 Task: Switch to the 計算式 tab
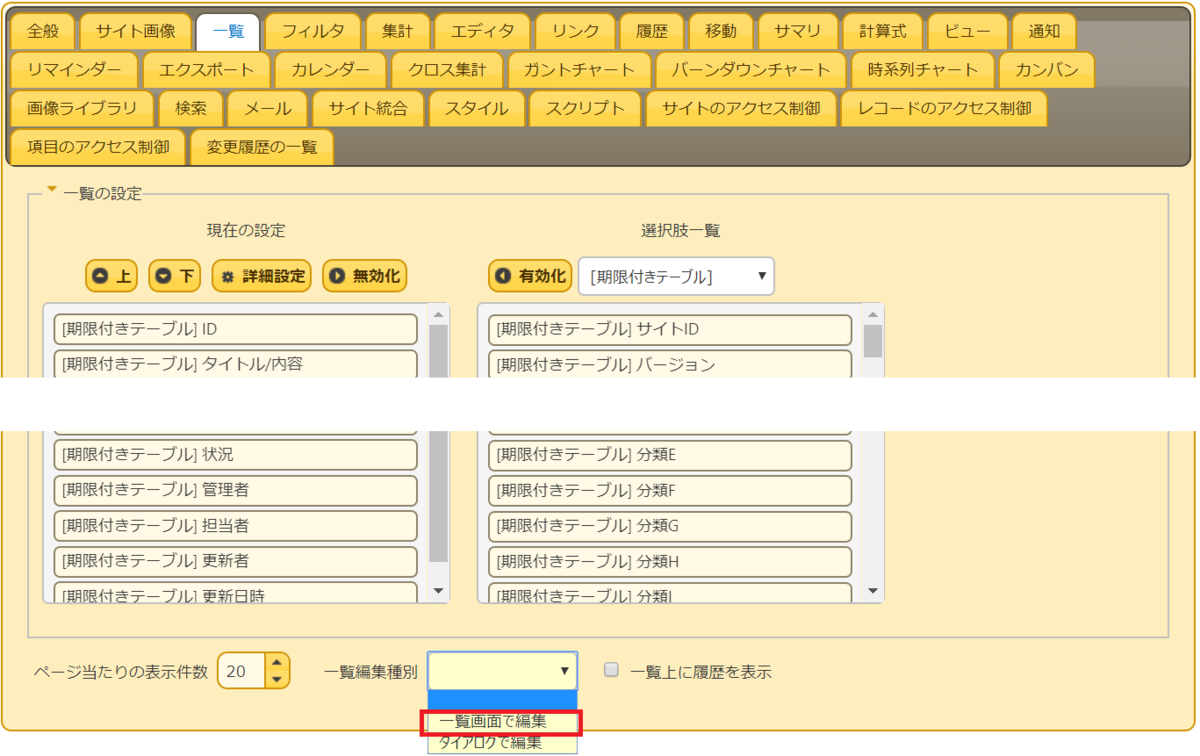883,31
